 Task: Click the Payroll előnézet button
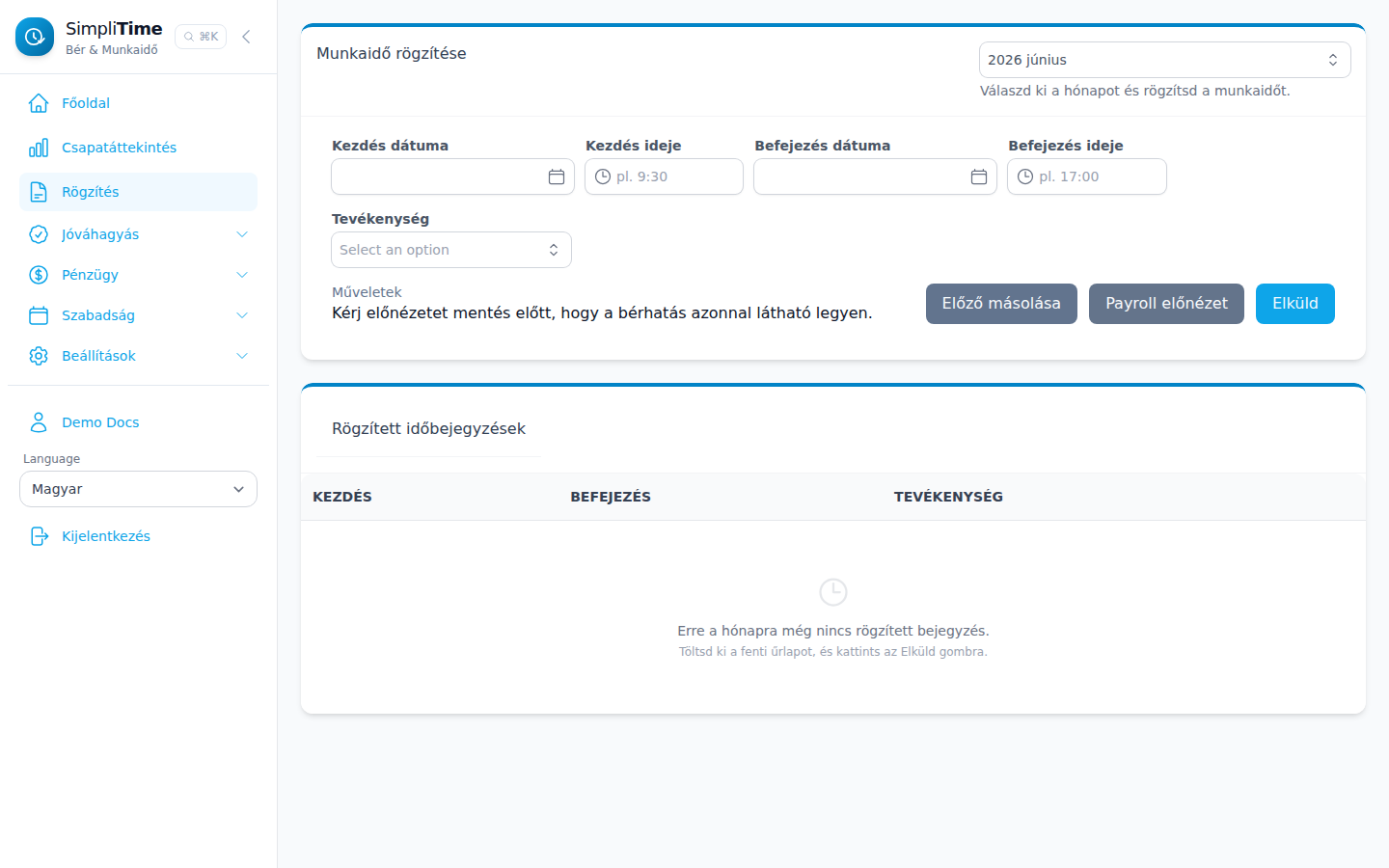point(1166,304)
